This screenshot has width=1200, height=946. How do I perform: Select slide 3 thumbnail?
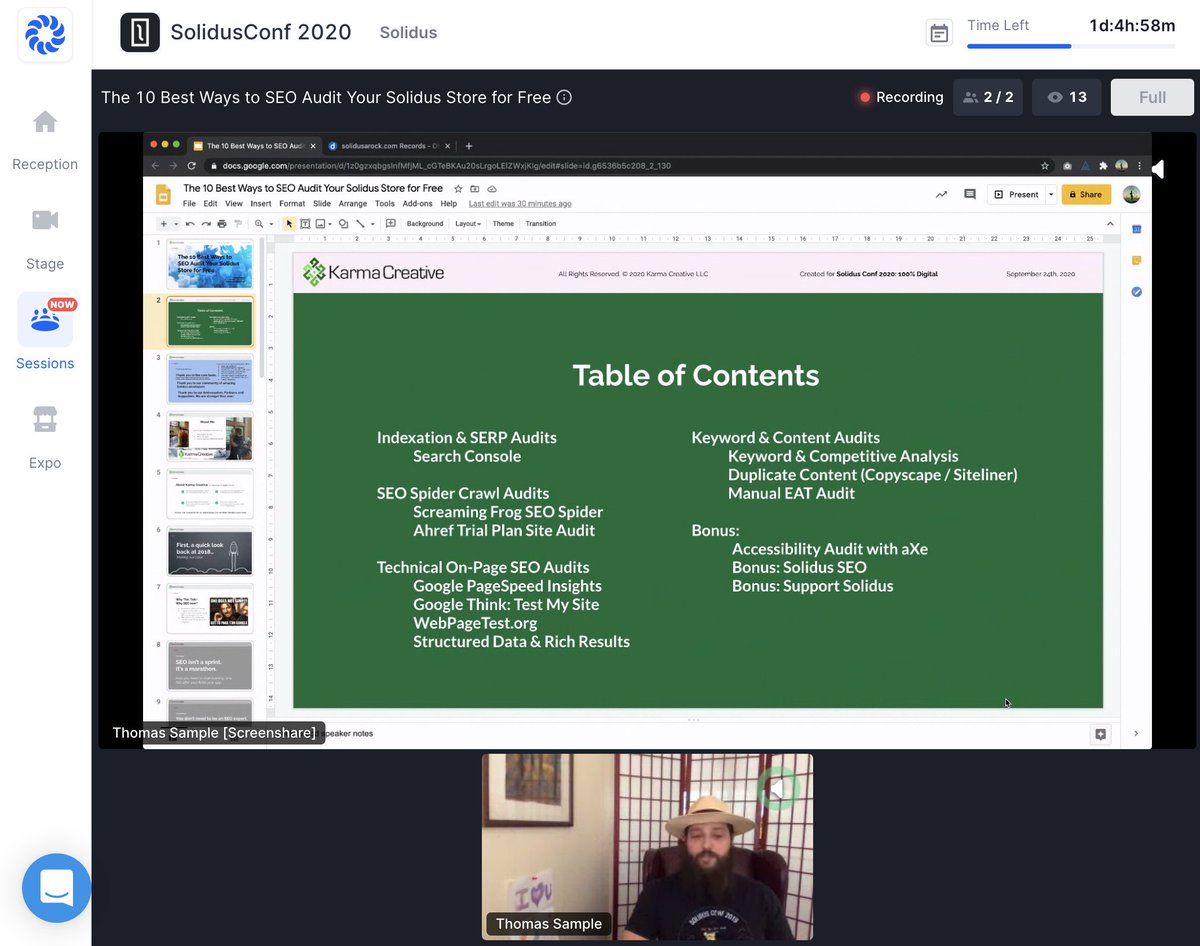coord(209,379)
